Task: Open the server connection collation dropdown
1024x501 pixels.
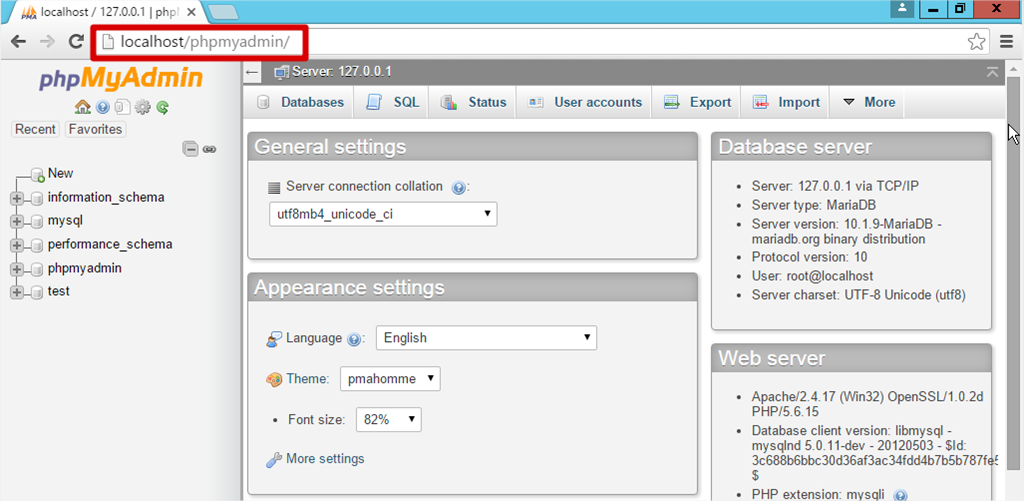Action: point(383,214)
